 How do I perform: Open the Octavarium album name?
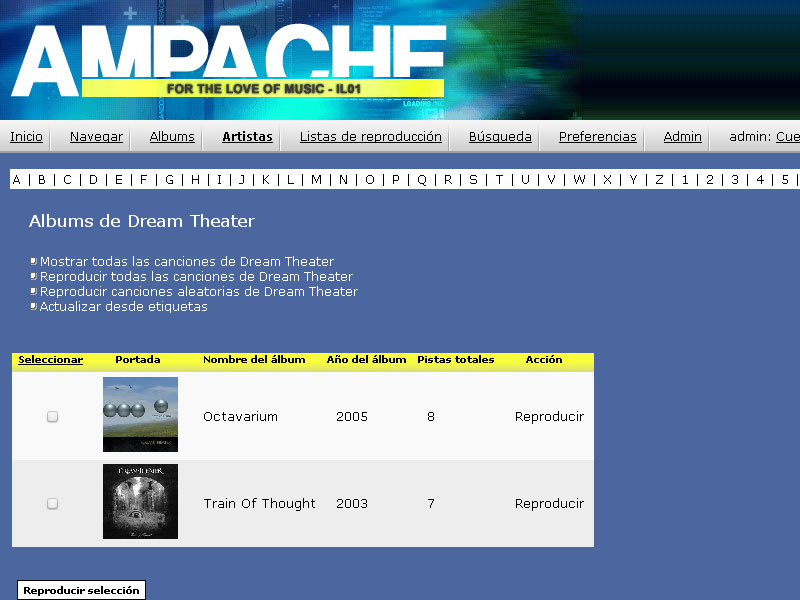click(x=240, y=416)
